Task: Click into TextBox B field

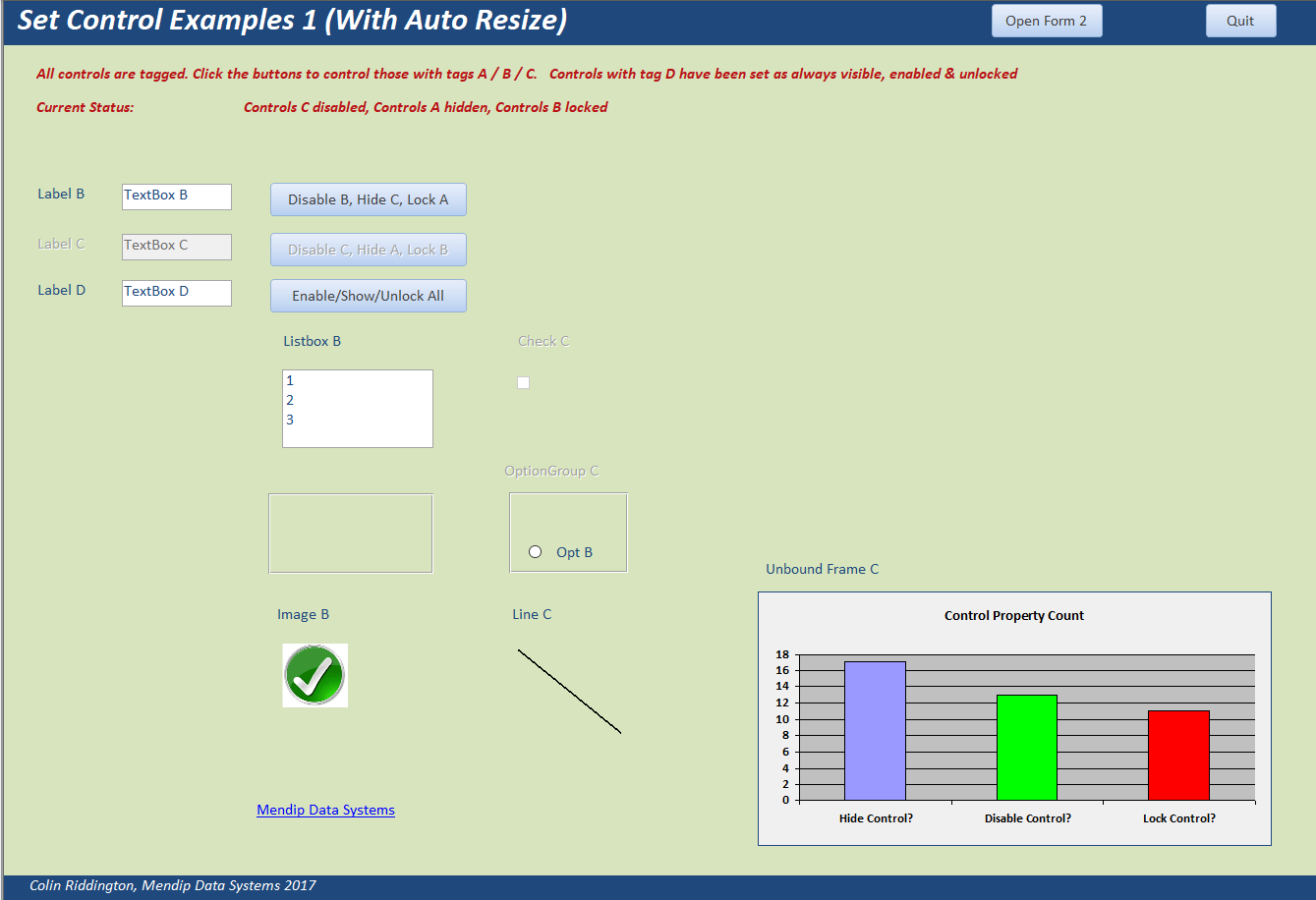Action: pos(177,197)
